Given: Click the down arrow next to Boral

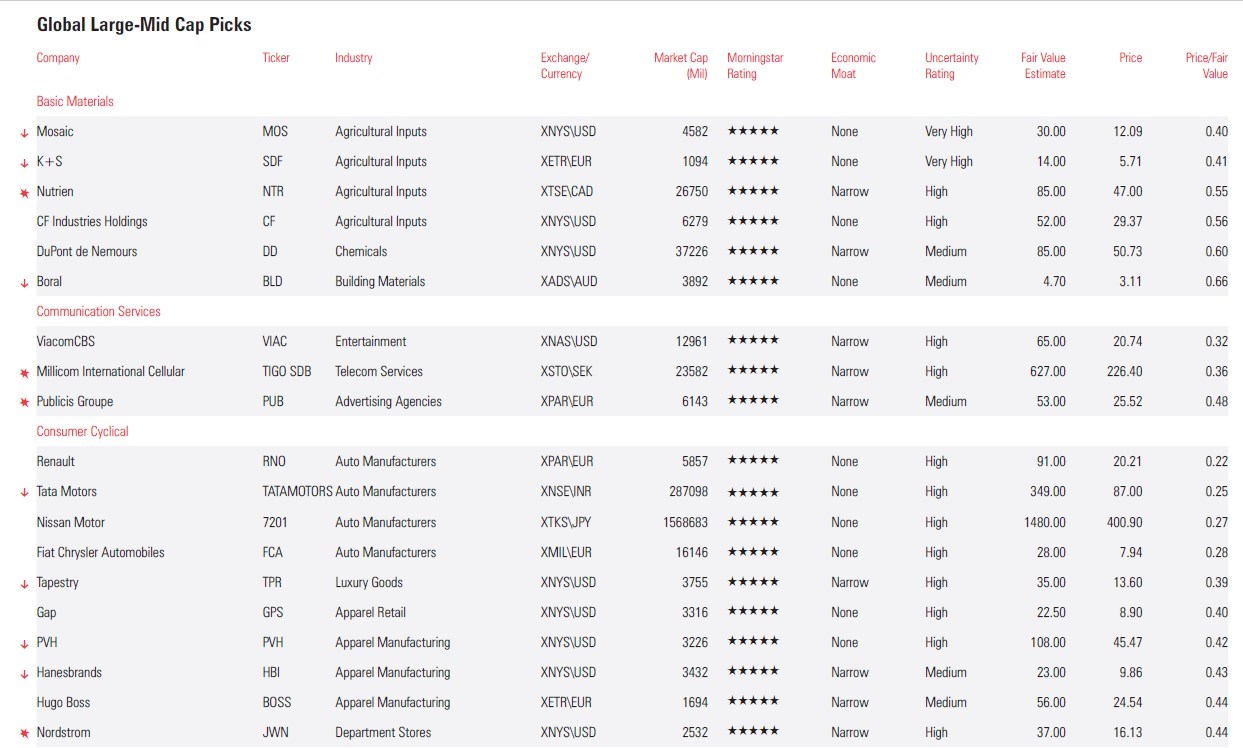Looking at the screenshot, I should [x=24, y=283].
